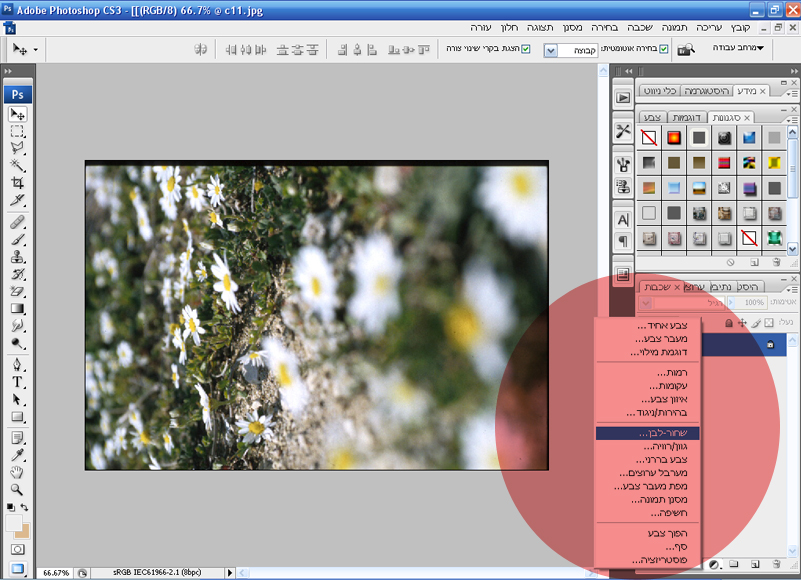
Task: Click the foreground color swatch
Action: point(13,523)
